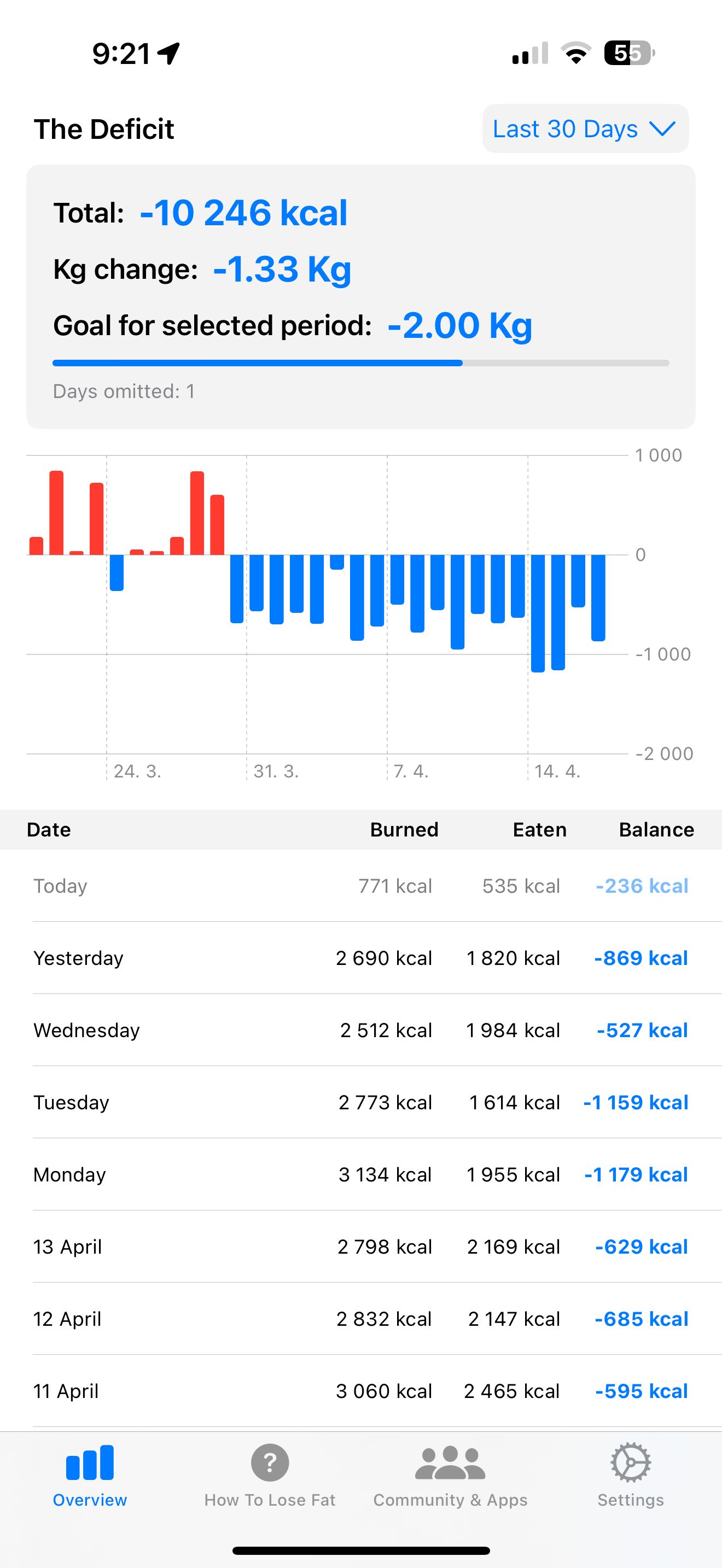The width and height of the screenshot is (722, 1568).
Task: Tap the Burned column header
Action: [404, 830]
